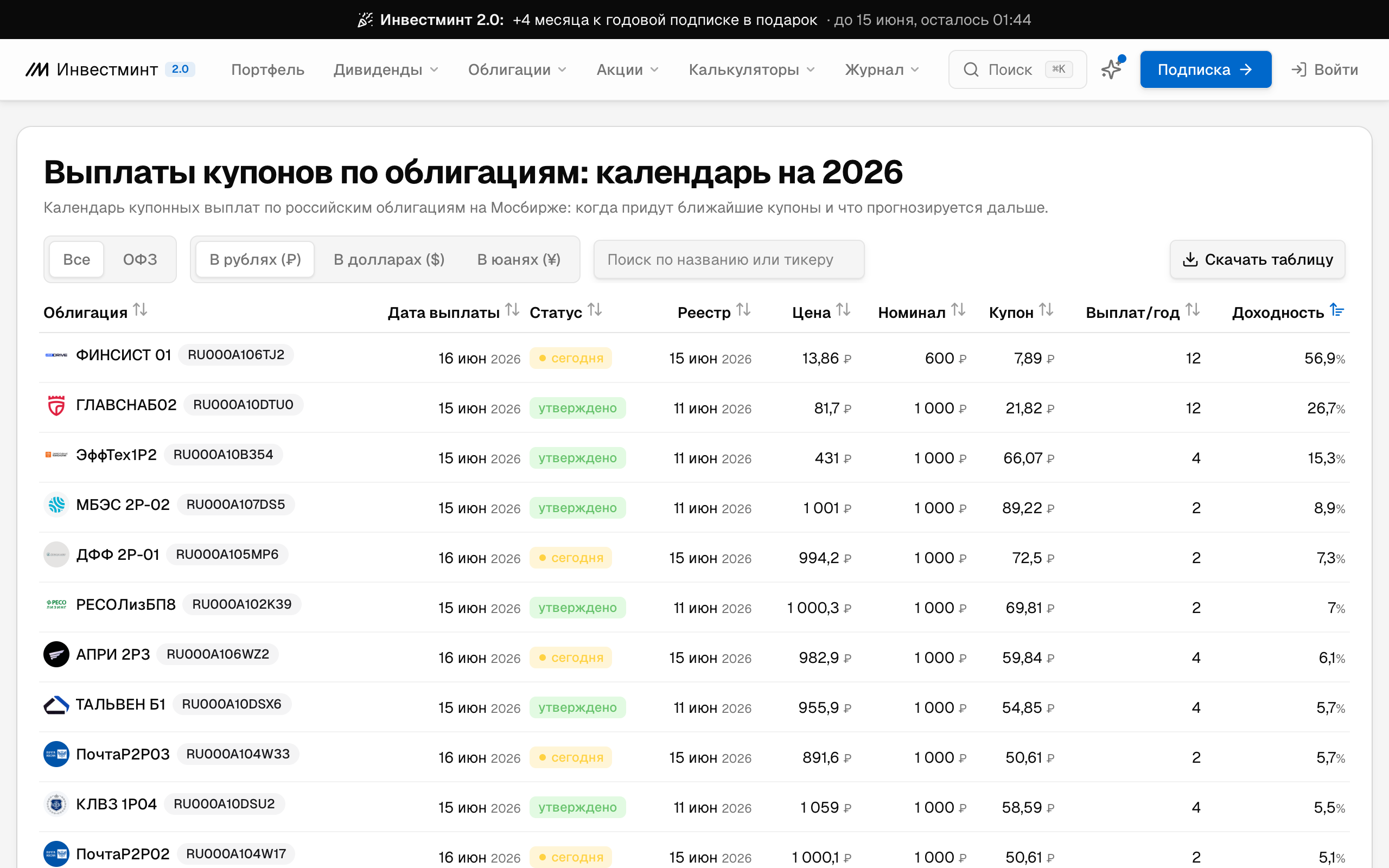Click the ГЛАВСНАБ02 shield logo
Image resolution: width=1389 pixels, height=868 pixels.
[56, 405]
